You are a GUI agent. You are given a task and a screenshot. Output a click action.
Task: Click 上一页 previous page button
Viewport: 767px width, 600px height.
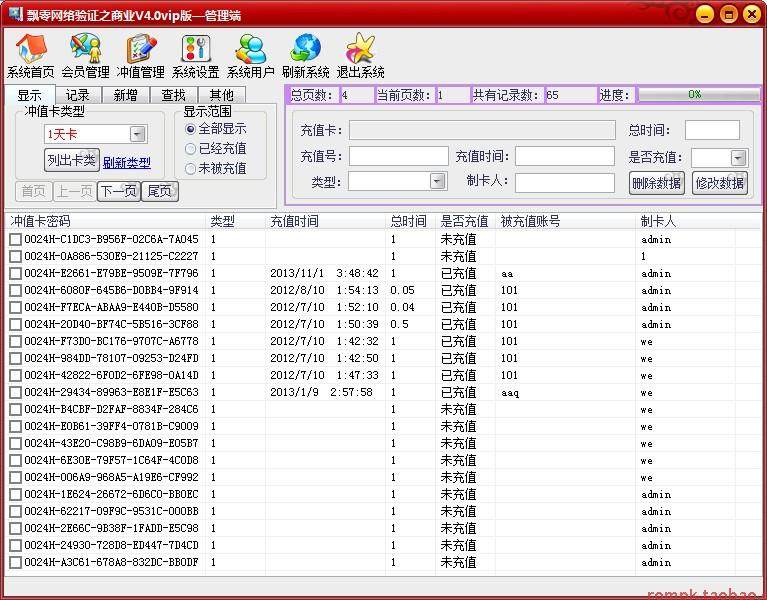75,191
